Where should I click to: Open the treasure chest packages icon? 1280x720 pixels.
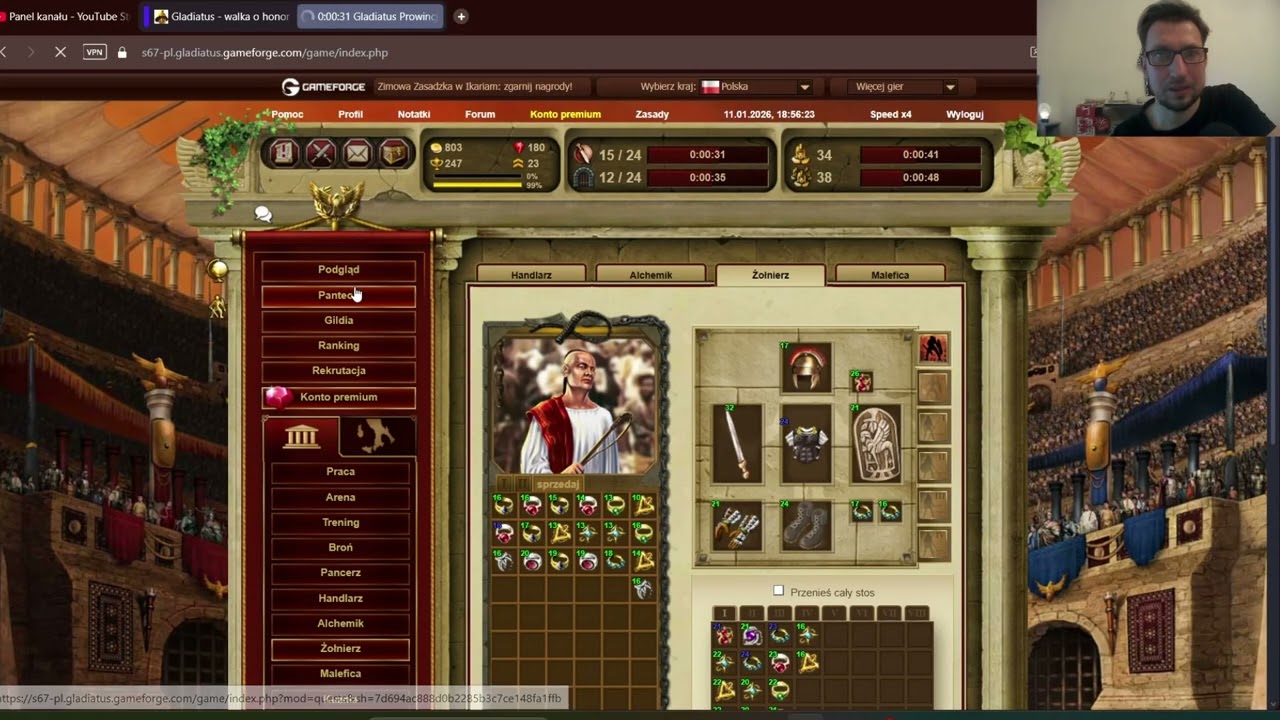tap(393, 153)
